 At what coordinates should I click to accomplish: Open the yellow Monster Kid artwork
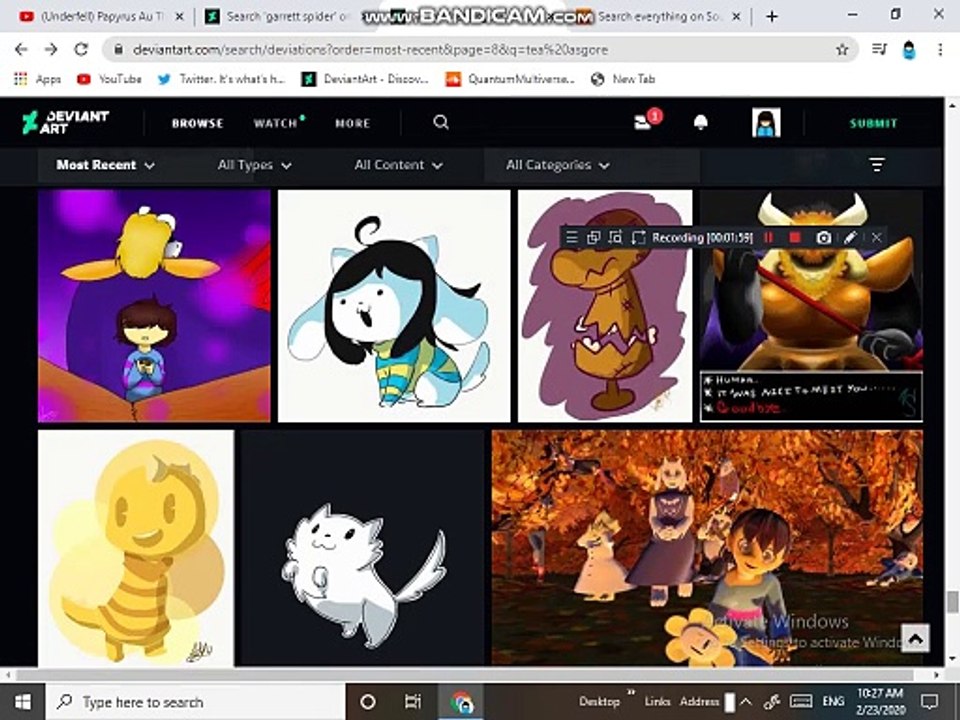coord(135,547)
